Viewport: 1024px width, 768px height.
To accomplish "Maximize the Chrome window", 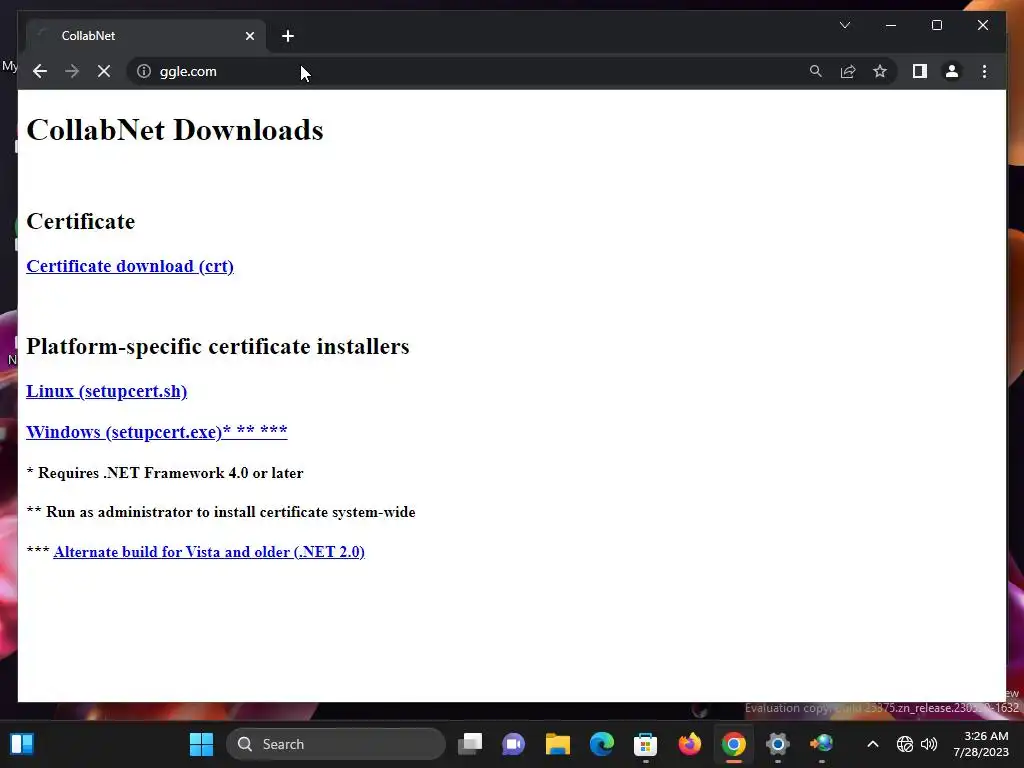I will [x=936, y=25].
